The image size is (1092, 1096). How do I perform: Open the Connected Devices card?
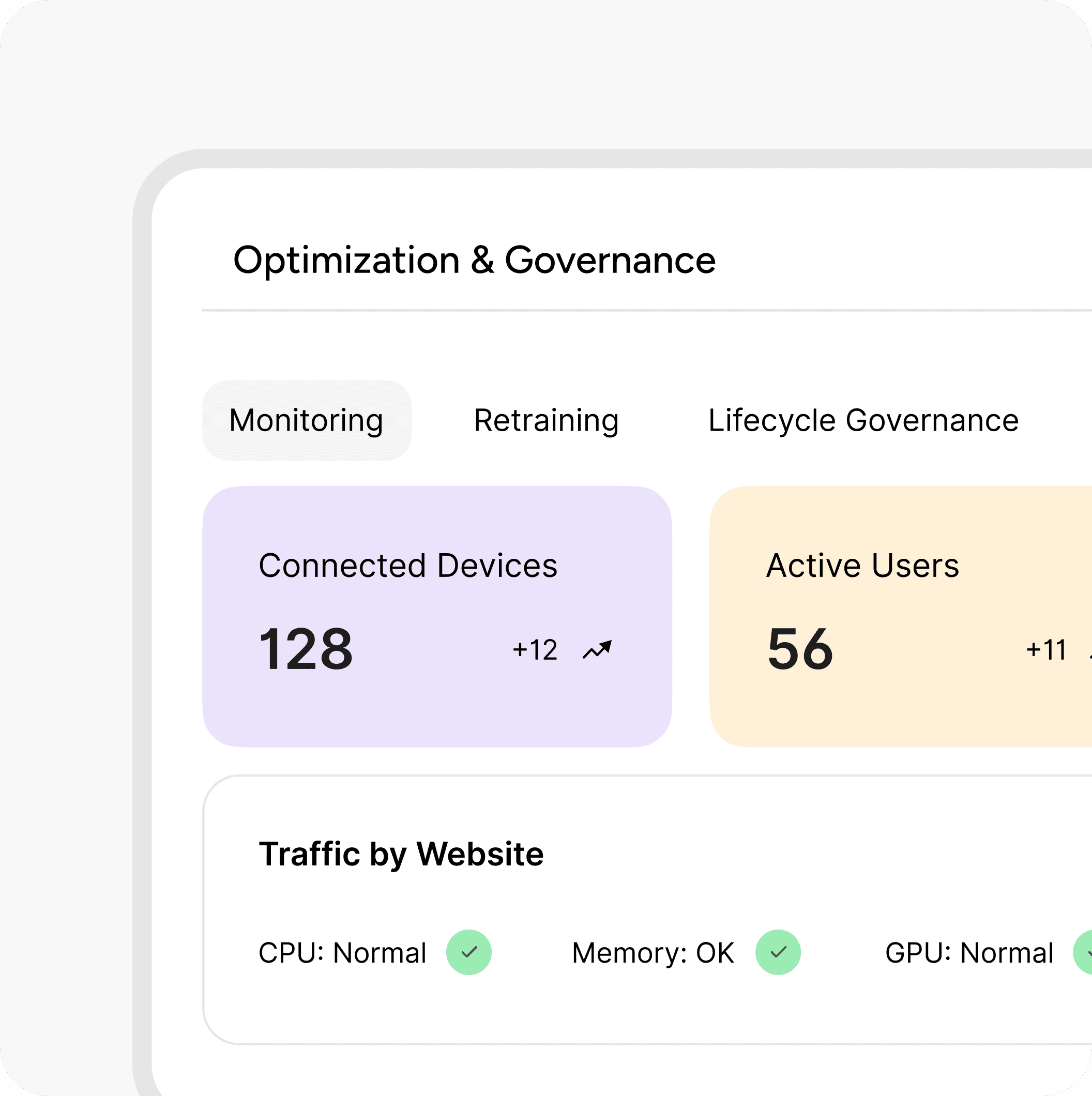(437, 617)
